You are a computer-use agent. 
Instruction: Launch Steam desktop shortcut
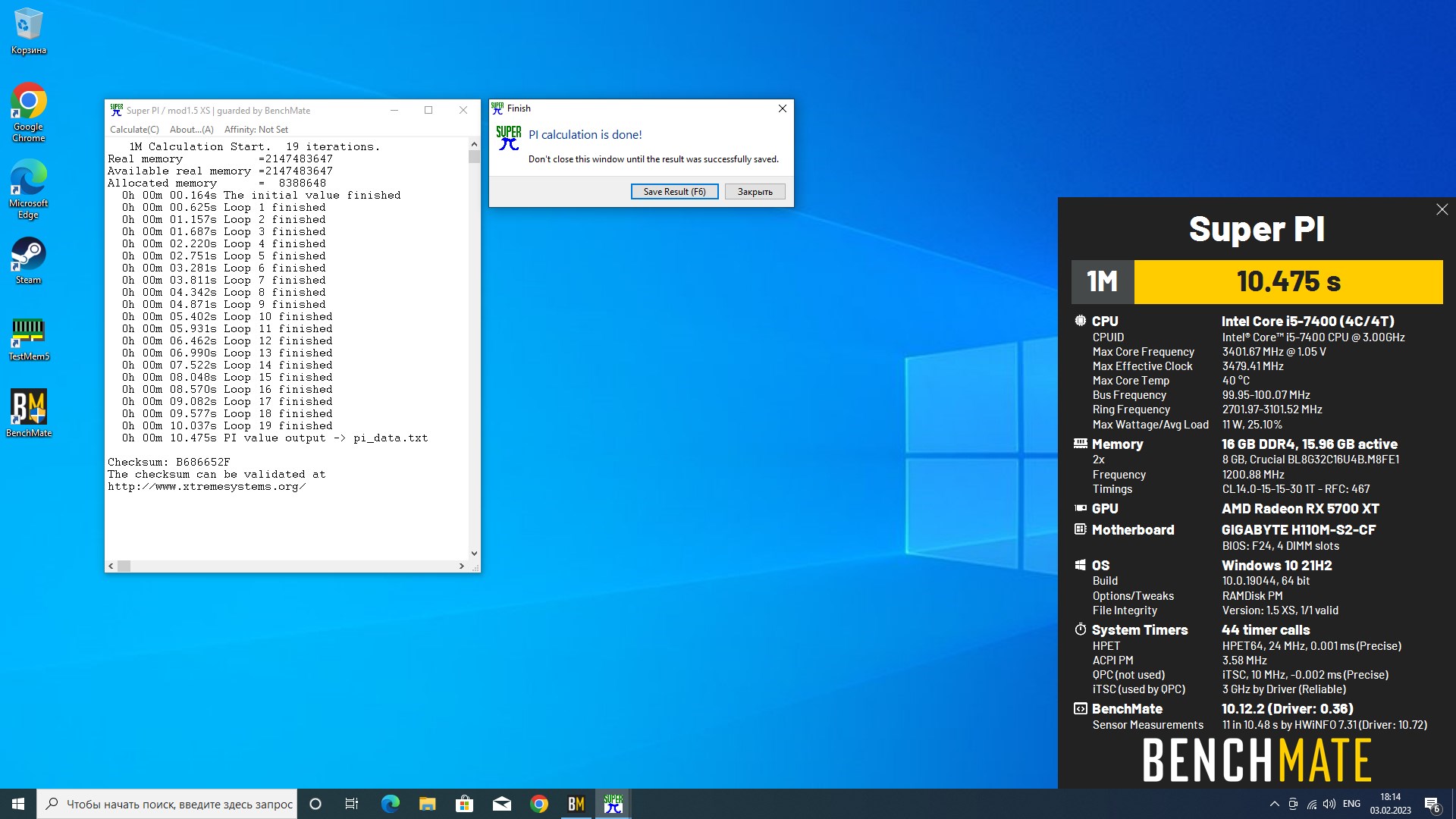[x=29, y=259]
